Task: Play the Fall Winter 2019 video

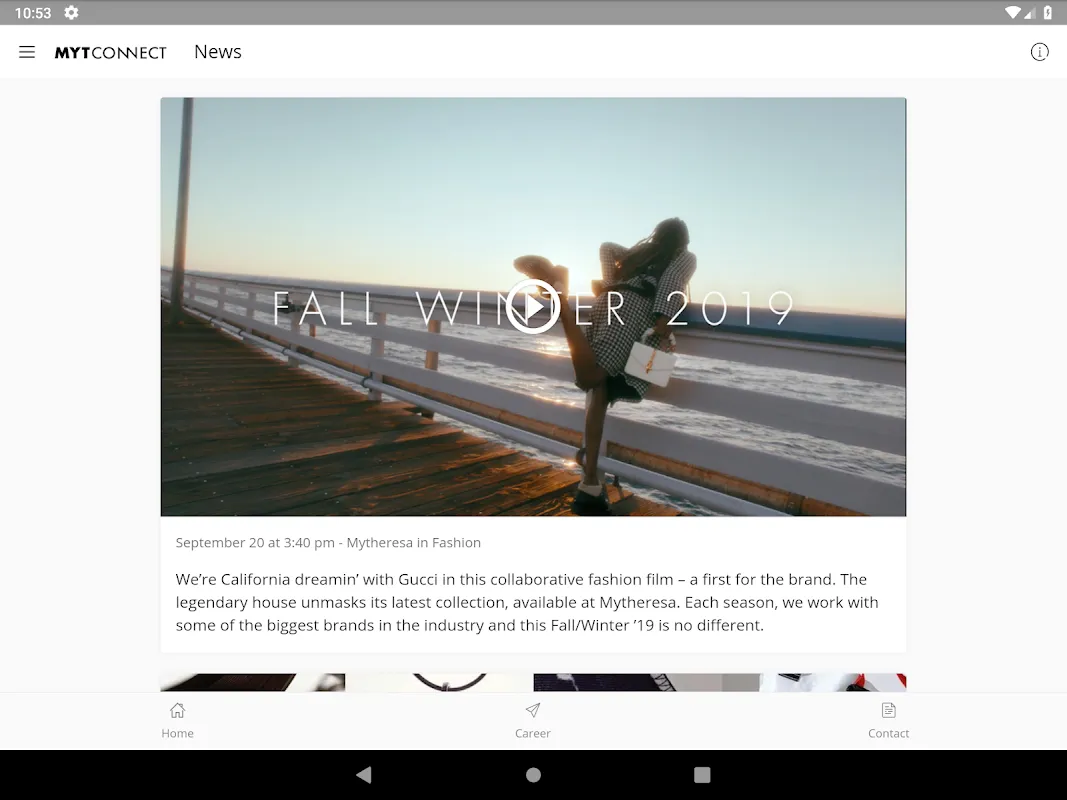Action: click(x=532, y=306)
